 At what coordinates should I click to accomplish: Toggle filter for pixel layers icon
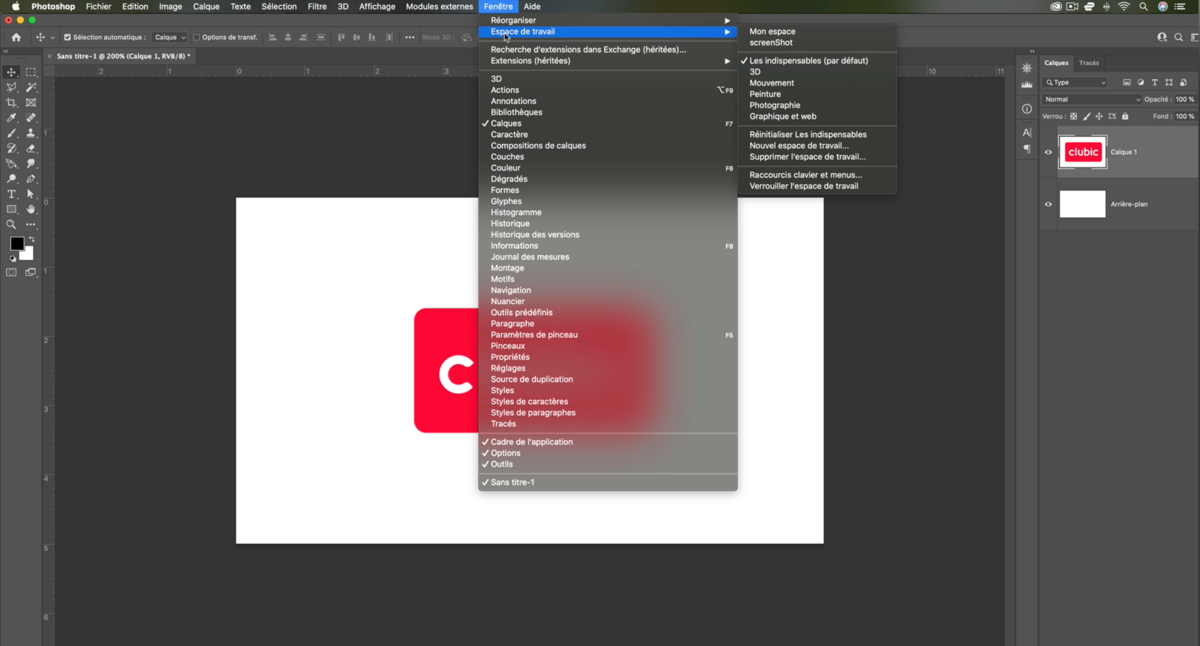1127,82
